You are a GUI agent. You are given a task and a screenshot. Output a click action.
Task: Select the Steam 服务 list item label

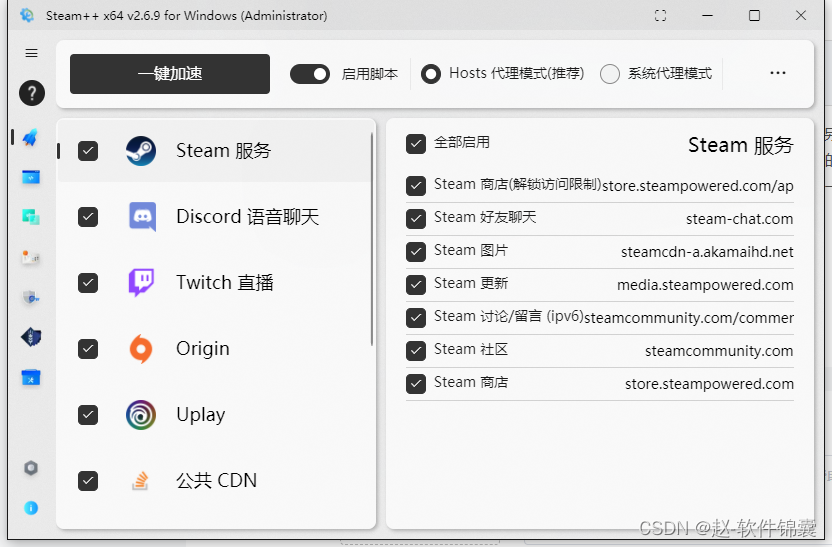tap(223, 151)
